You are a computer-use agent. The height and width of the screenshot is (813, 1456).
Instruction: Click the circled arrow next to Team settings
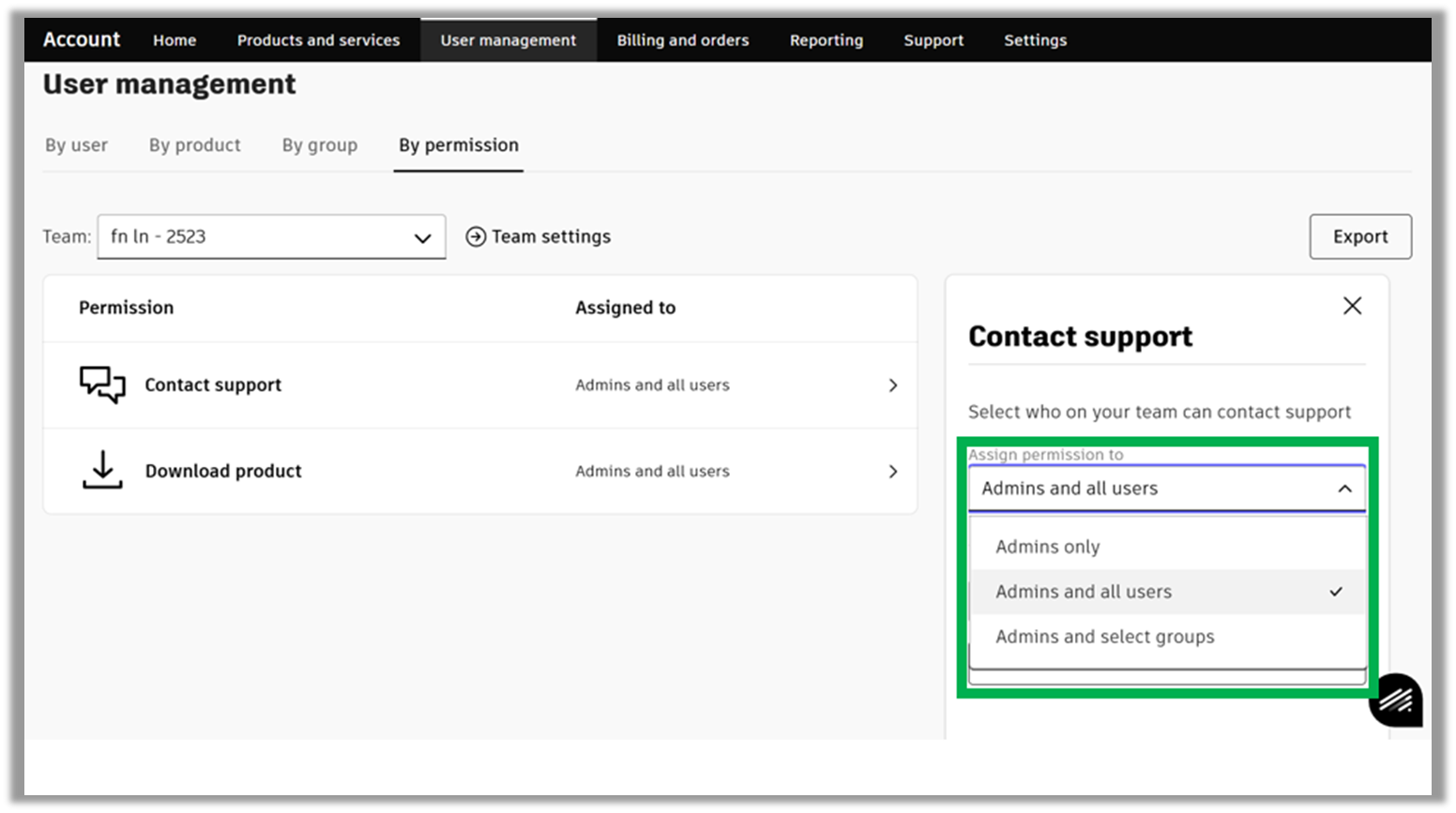(477, 236)
